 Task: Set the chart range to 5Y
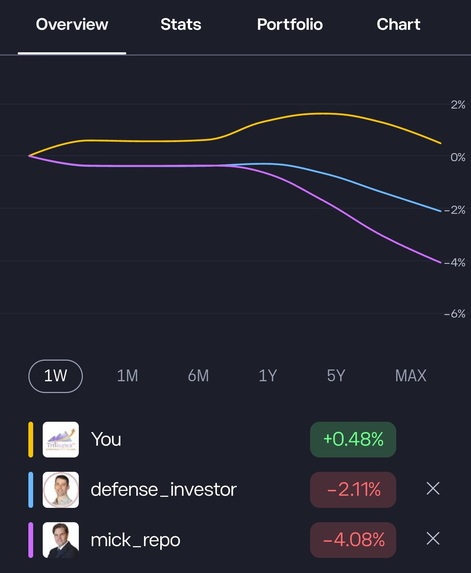336,376
